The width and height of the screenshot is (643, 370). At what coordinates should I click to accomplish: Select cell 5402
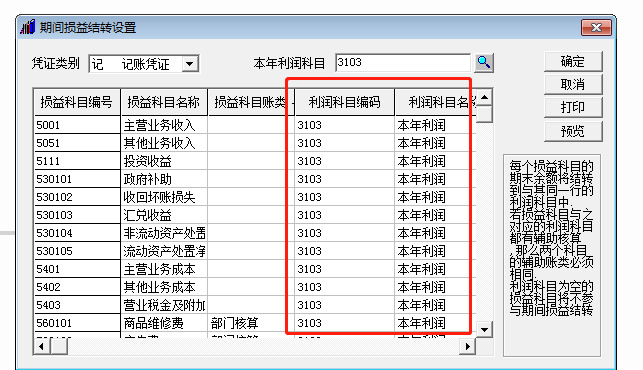click(x=77, y=287)
